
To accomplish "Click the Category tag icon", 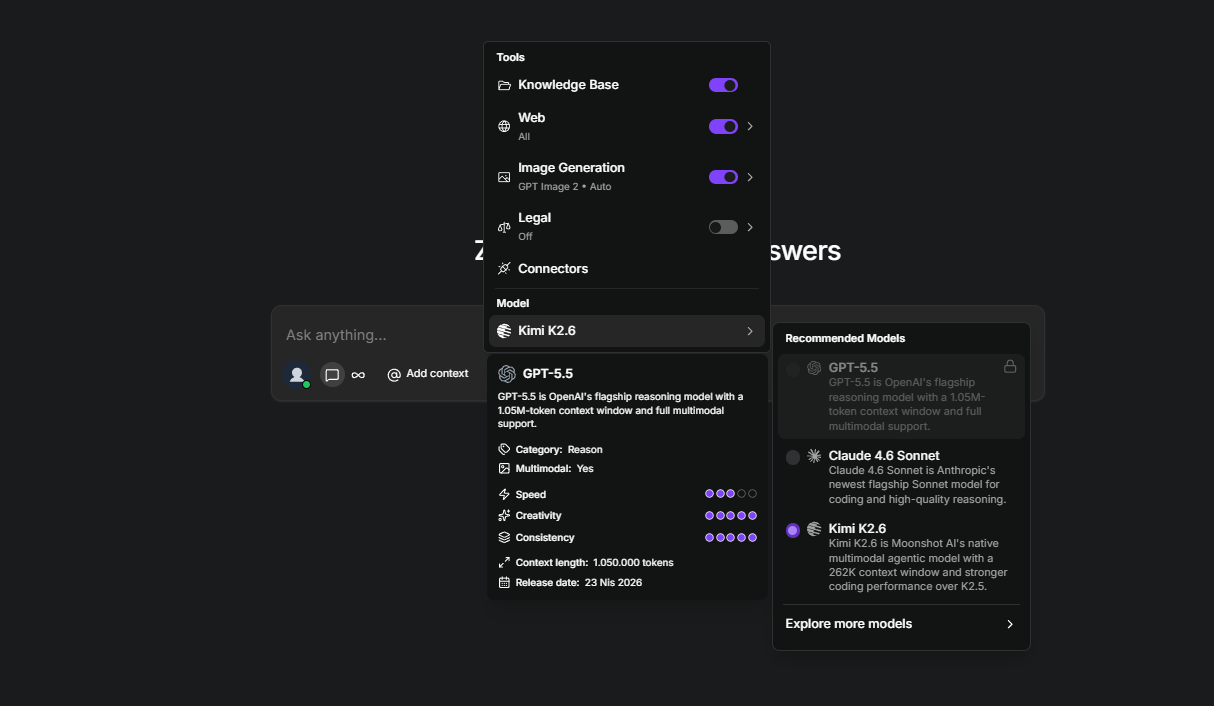I will pyautogui.click(x=504, y=449).
